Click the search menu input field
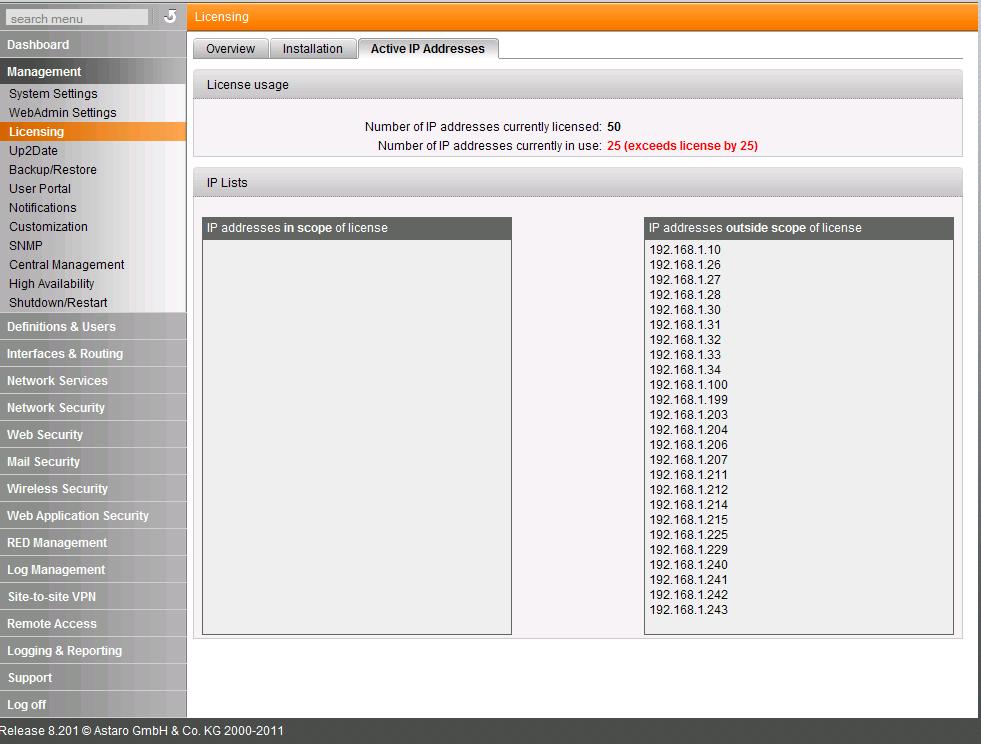This screenshot has height=744, width=981. point(77,18)
